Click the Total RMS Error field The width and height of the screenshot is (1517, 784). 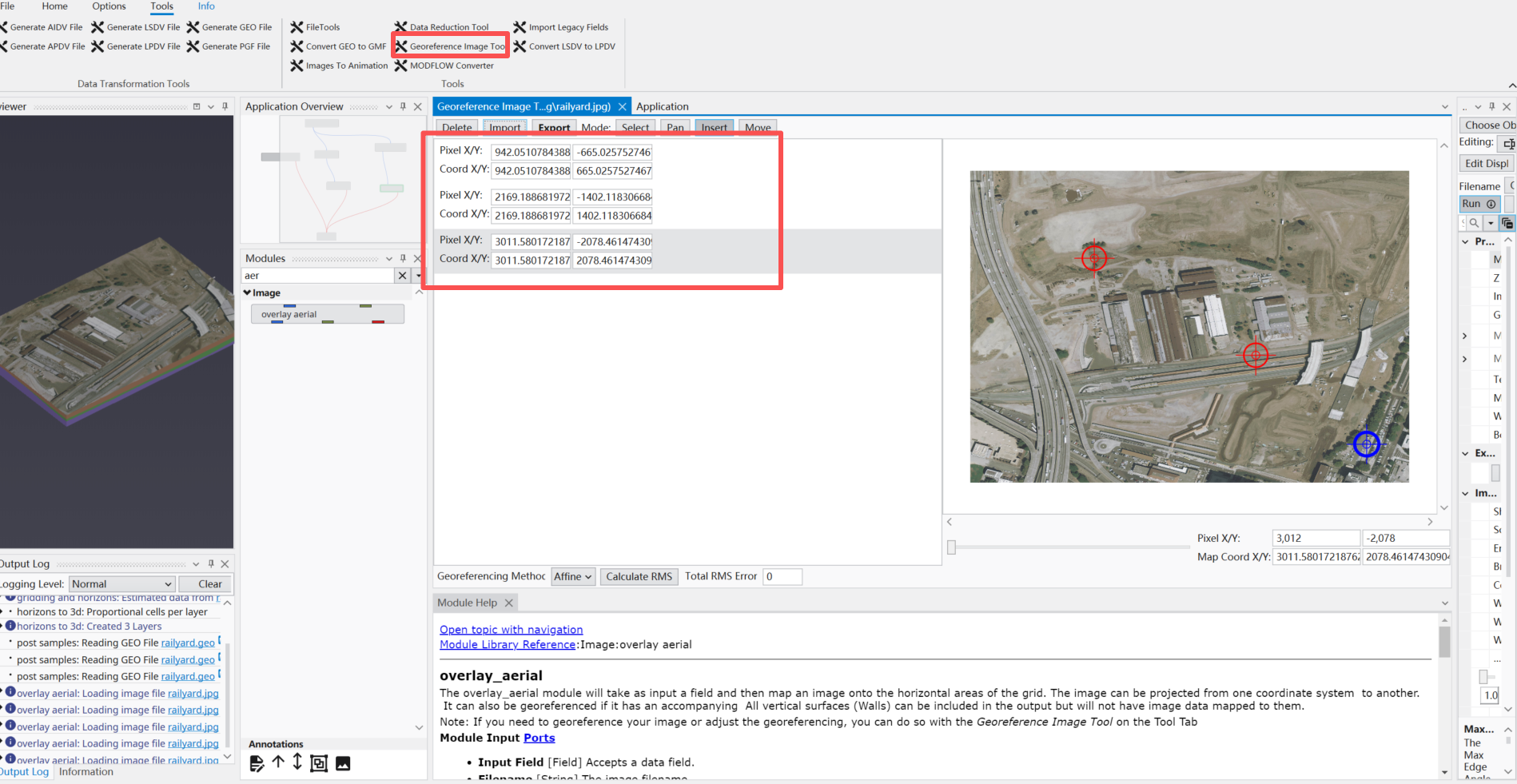pos(782,576)
